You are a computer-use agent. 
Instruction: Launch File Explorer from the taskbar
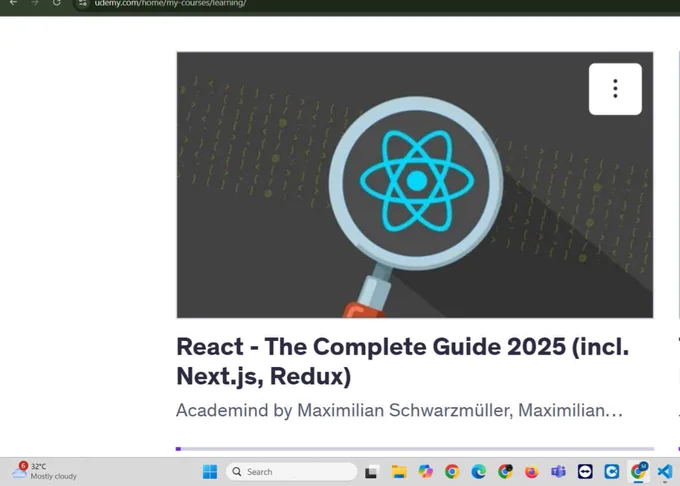tap(399, 472)
